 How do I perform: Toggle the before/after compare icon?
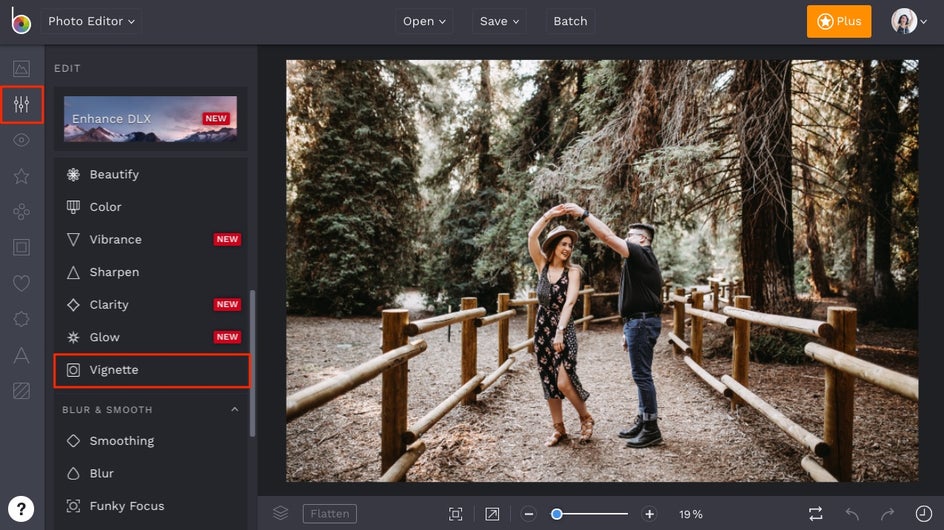click(x=816, y=514)
